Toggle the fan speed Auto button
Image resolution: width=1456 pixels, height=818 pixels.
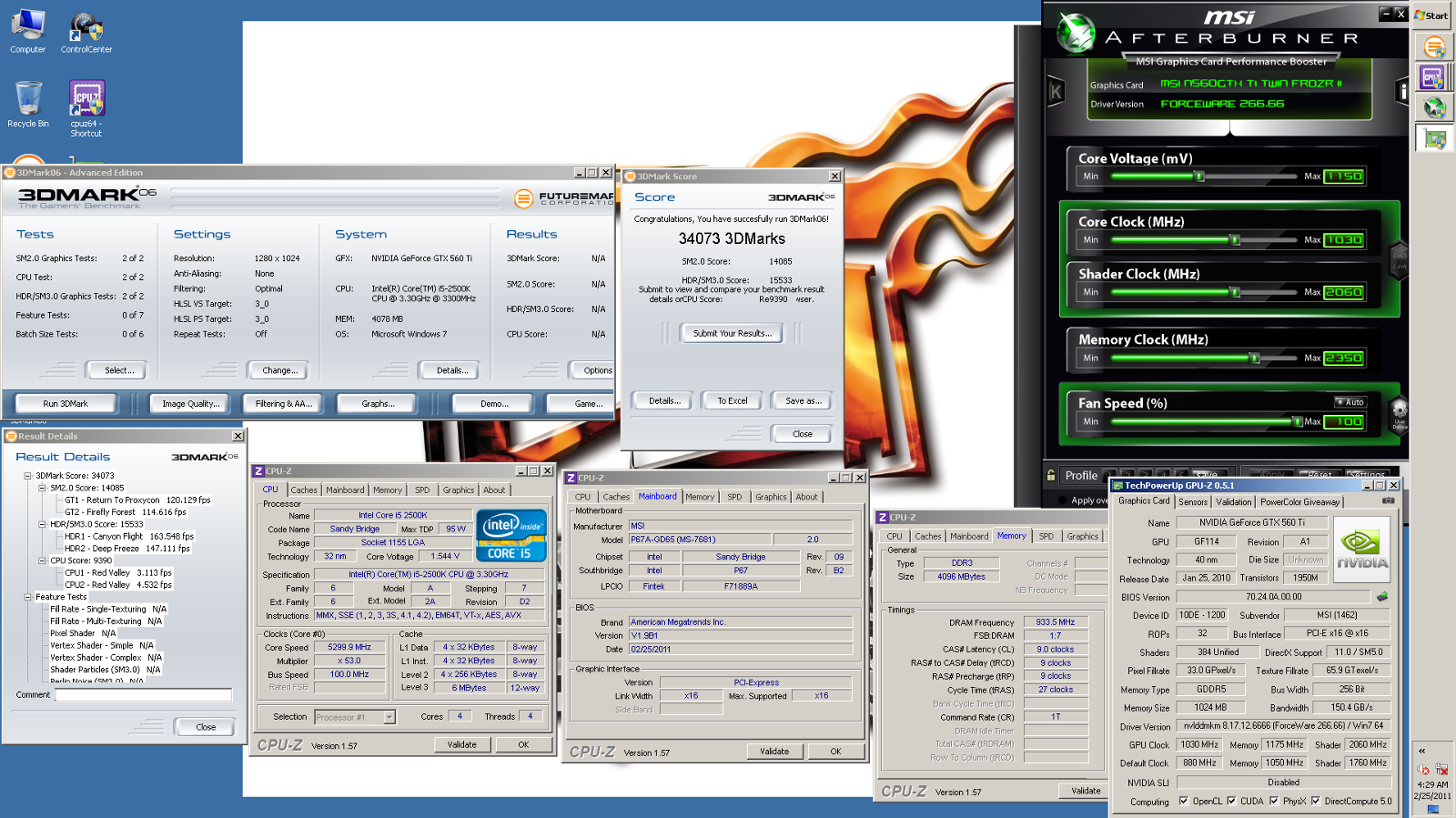(1350, 402)
